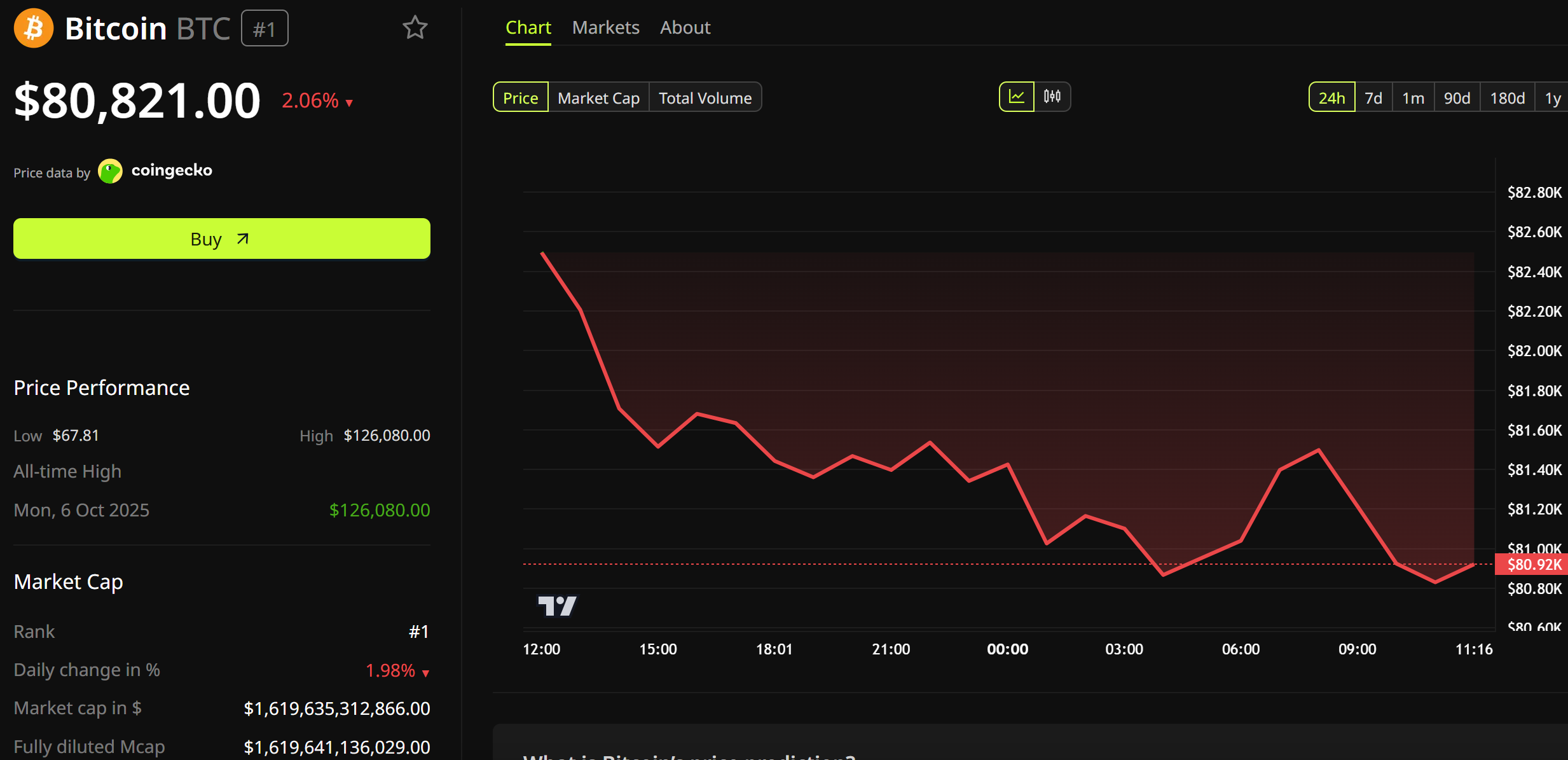
Task: Select the Price chart metric
Action: coord(521,97)
